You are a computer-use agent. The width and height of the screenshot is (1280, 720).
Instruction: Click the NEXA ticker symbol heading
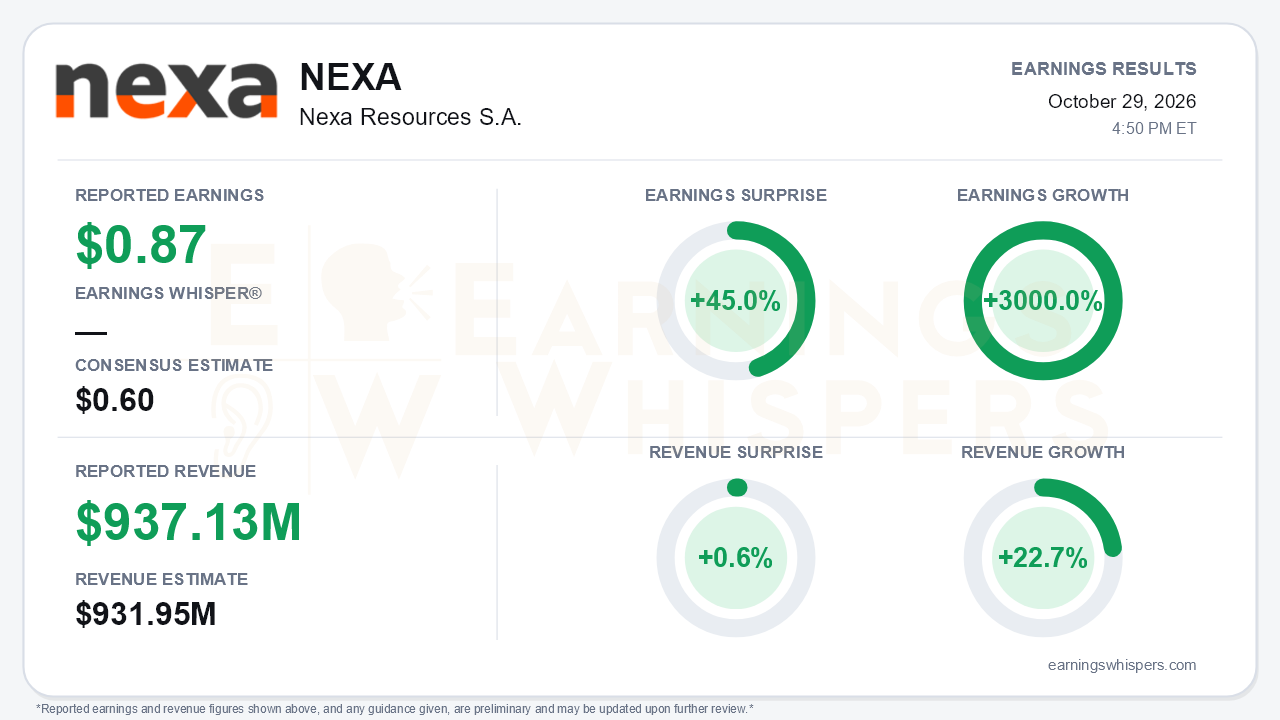coord(350,77)
